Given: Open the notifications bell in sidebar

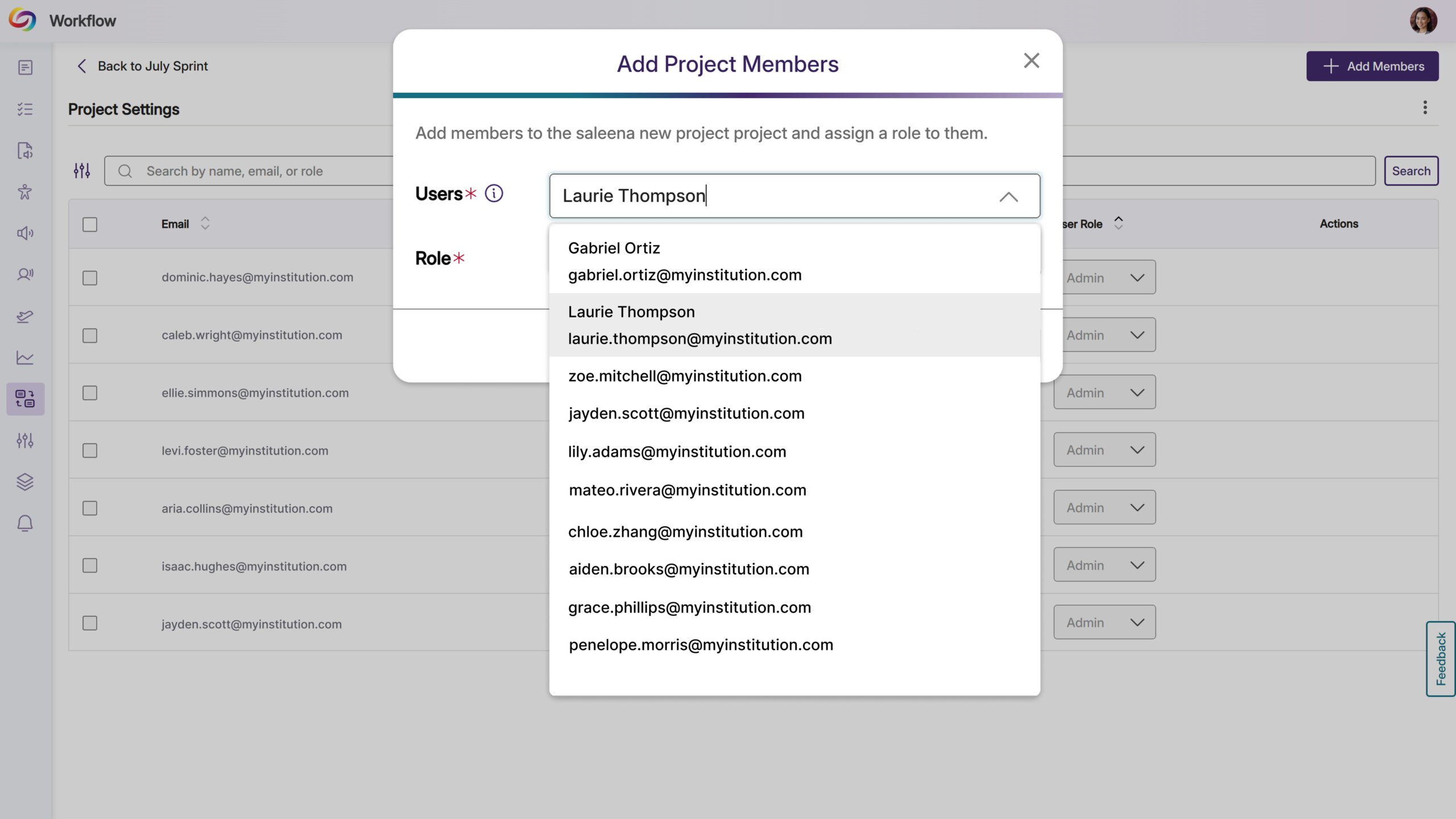Looking at the screenshot, I should click(x=25, y=523).
